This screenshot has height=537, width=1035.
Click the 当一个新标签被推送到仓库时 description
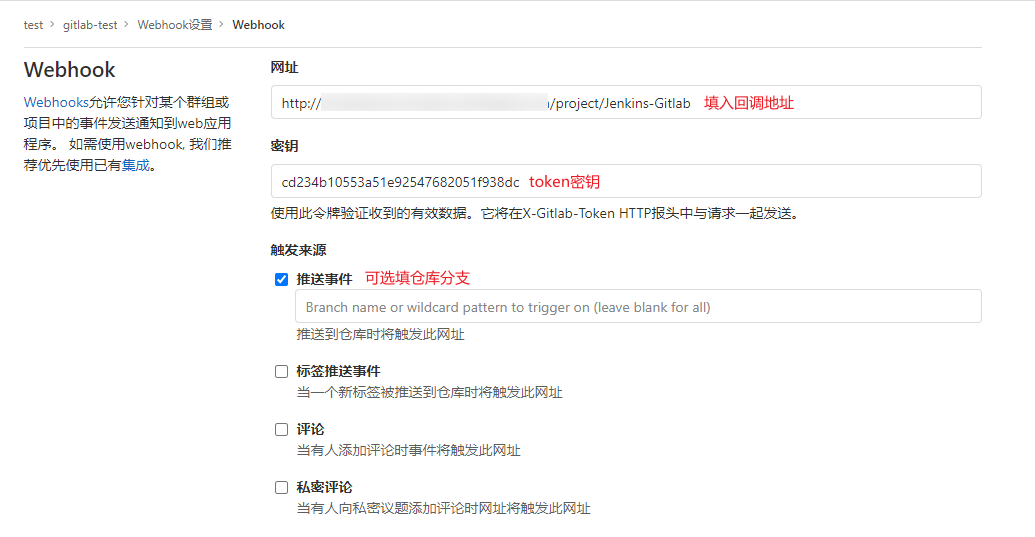tap(429, 393)
